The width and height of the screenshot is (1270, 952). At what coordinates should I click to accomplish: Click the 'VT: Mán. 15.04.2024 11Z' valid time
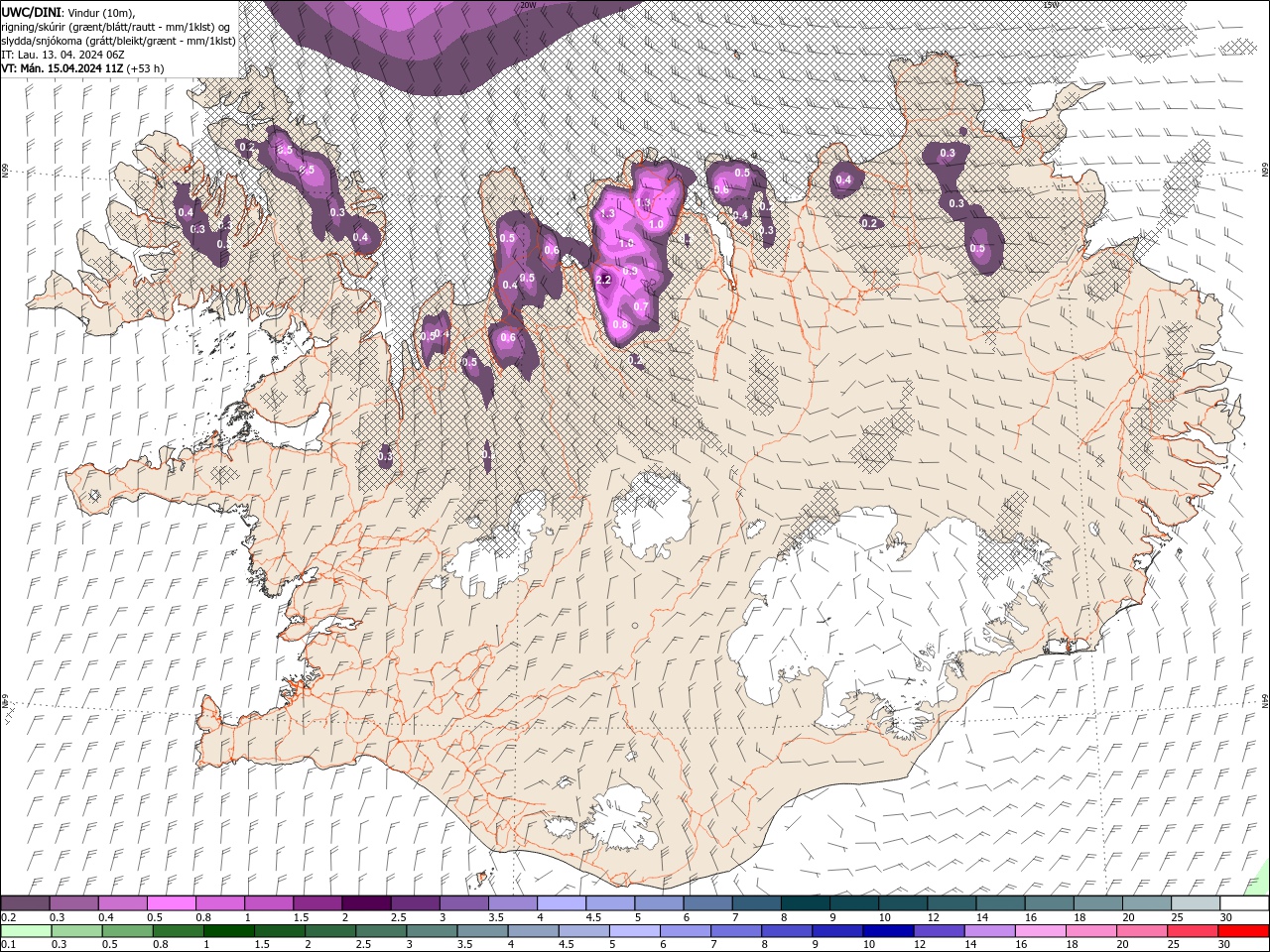63,68
